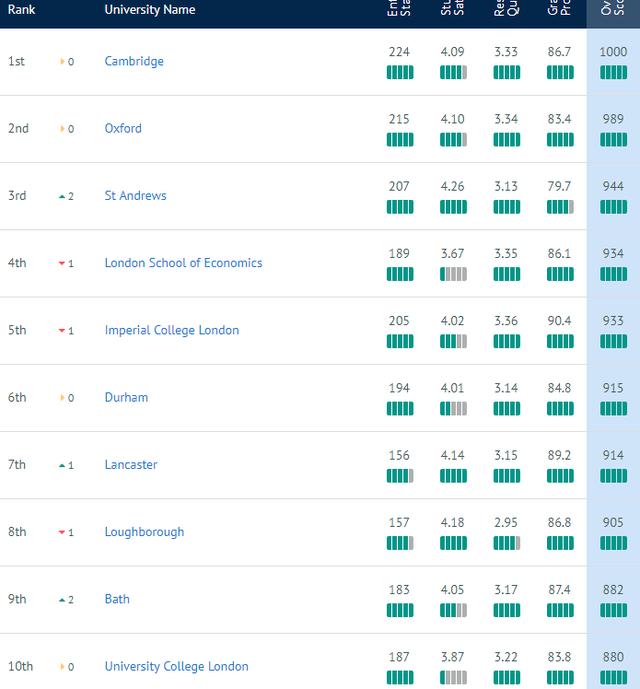Viewport: 640px width, 689px height.
Task: Click the bar indicator under Durham's 4.01
Action: (x=453, y=409)
